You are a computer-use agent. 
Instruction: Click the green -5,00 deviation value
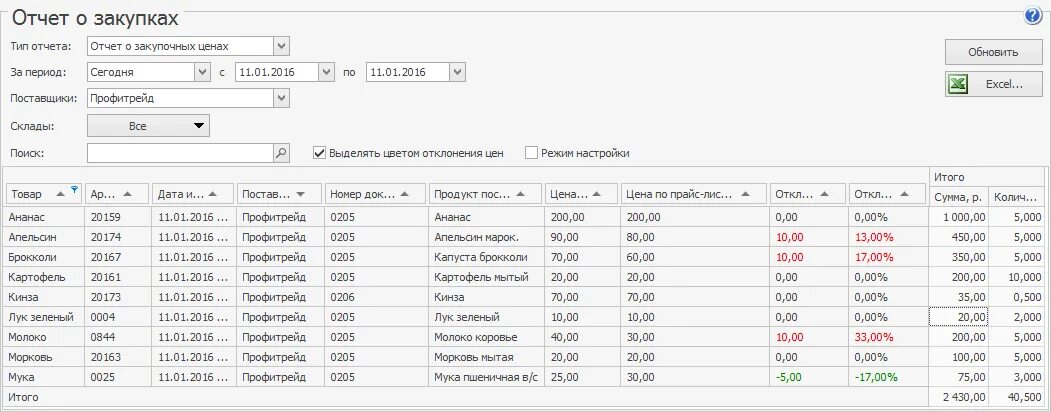(787, 377)
